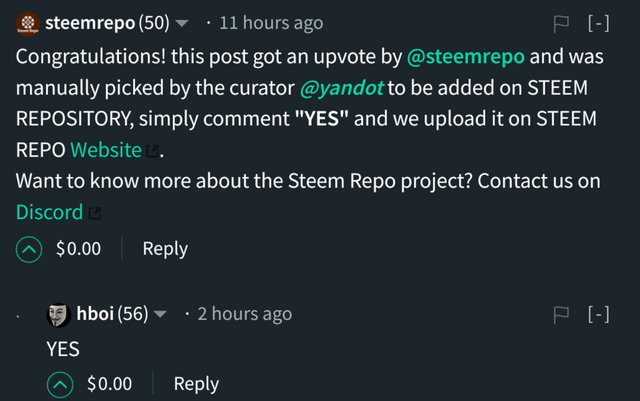Collapse hboi's reply with [-]
This screenshot has height=401, width=640.
point(599,314)
